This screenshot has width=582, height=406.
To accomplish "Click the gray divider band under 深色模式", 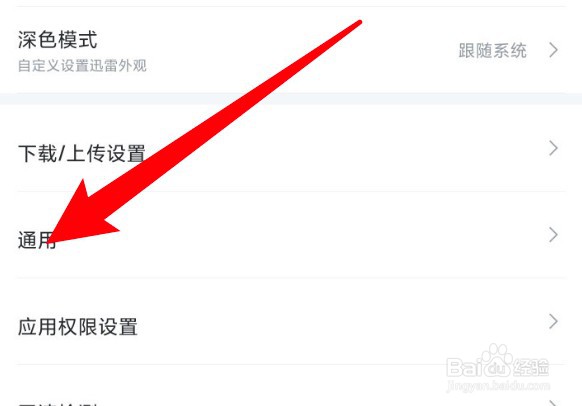I will tap(291, 99).
